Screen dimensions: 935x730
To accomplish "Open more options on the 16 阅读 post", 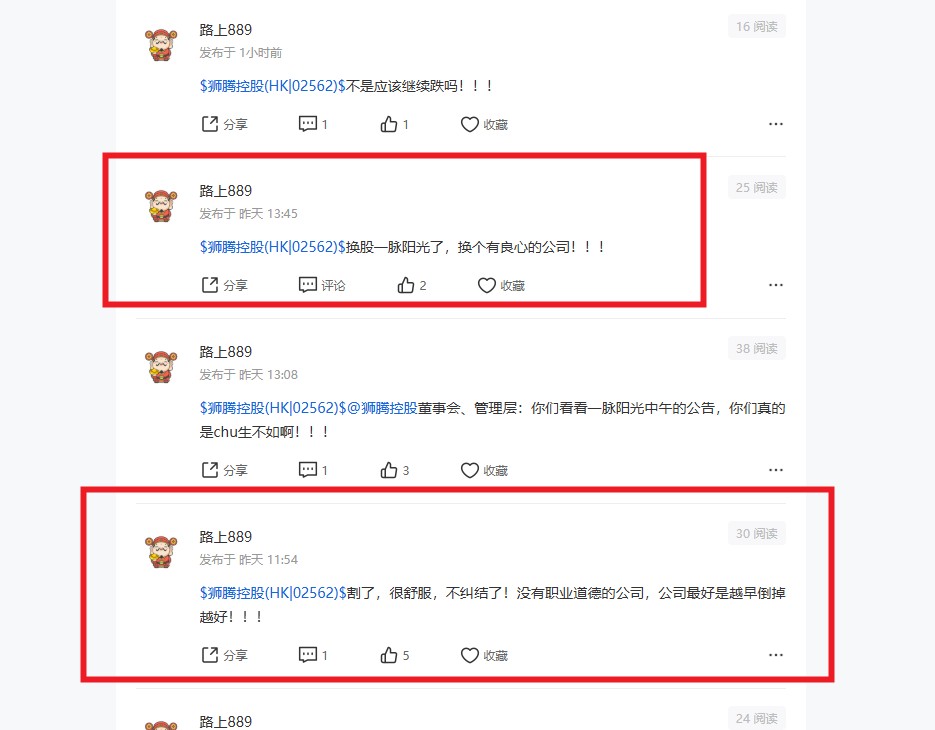I will [x=776, y=124].
